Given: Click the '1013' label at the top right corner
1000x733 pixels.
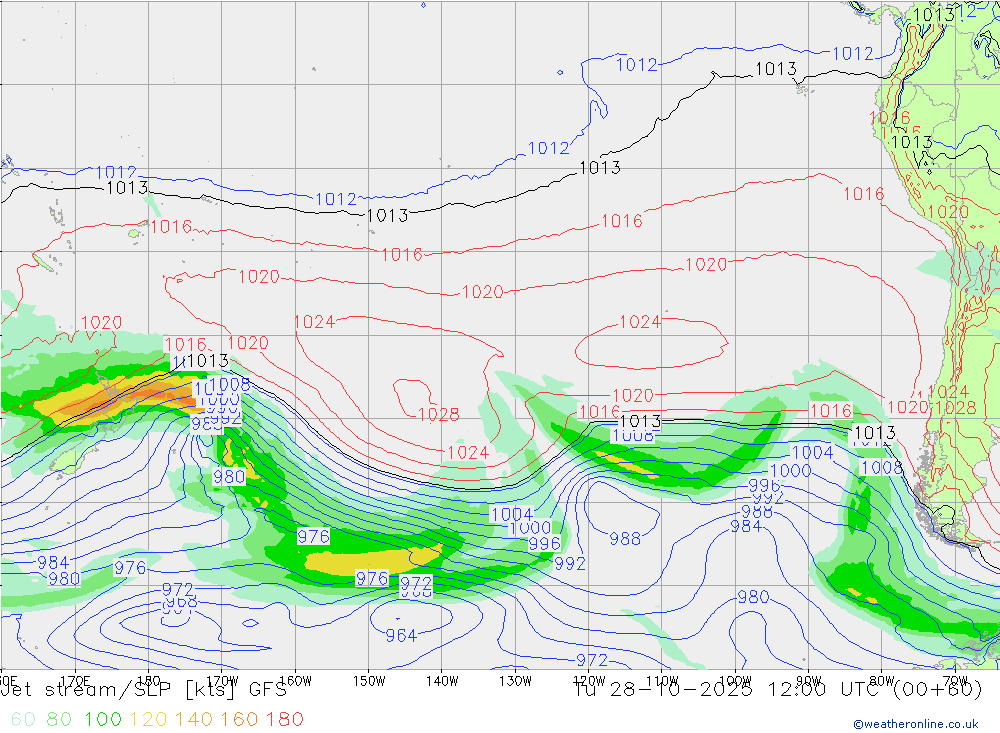Looking at the screenshot, I should (x=934, y=15).
